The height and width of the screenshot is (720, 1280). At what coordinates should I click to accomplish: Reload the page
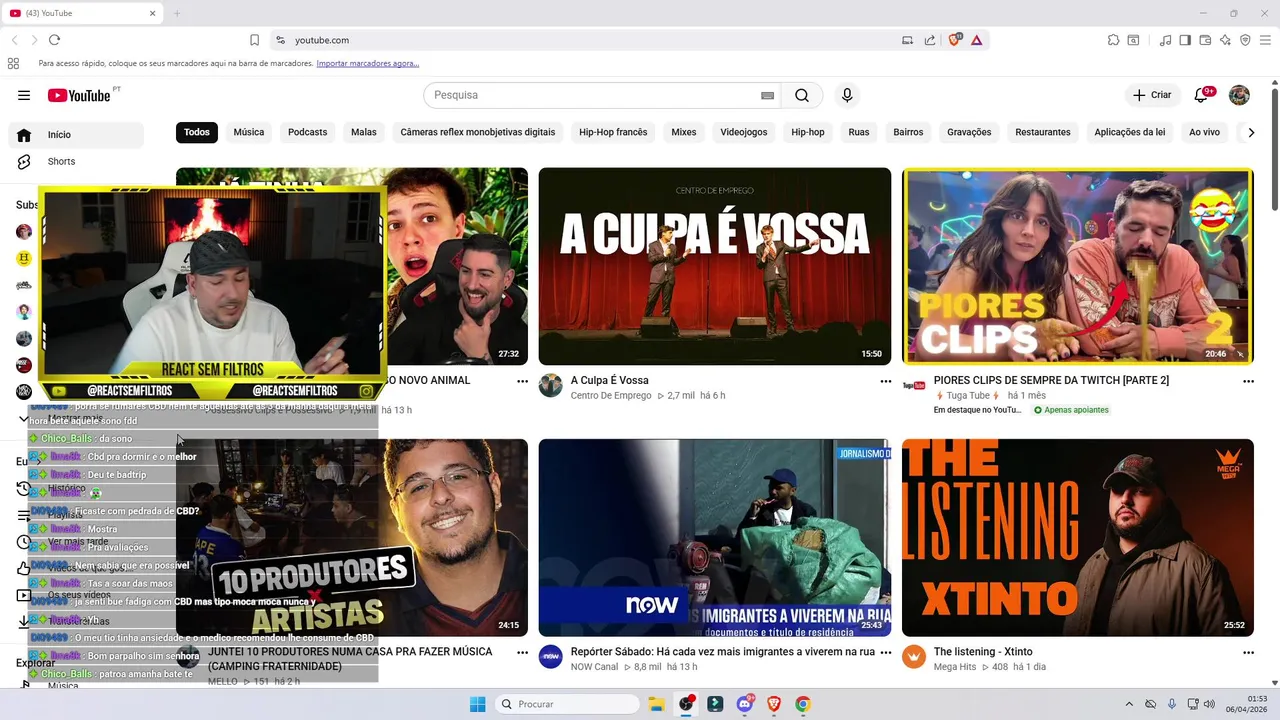click(x=54, y=40)
